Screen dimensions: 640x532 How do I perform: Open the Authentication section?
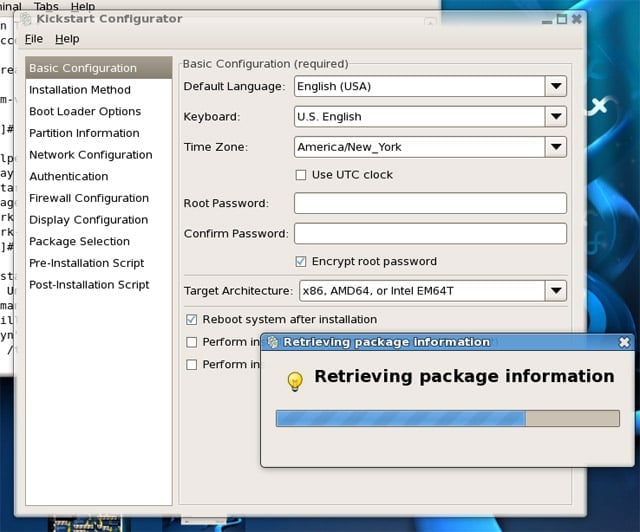point(99,176)
